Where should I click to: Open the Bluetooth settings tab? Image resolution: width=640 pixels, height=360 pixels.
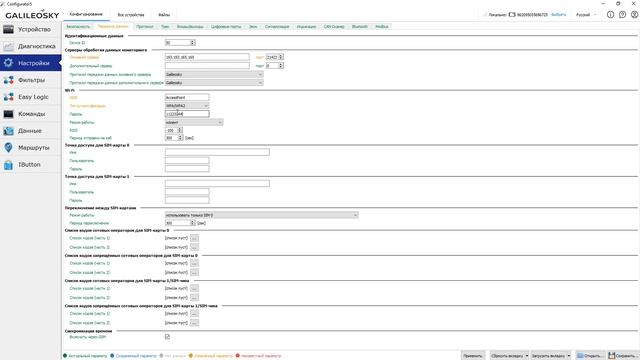[360, 27]
